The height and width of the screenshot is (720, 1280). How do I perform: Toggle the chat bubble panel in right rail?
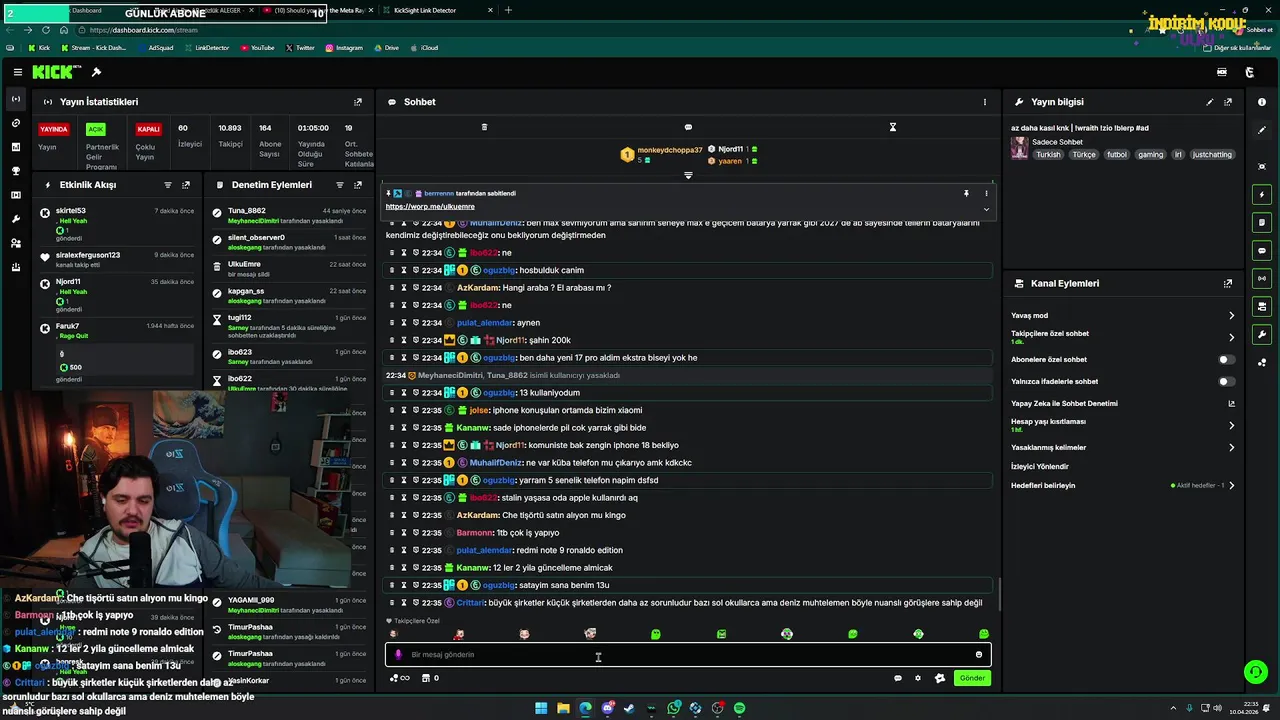coord(1262,250)
